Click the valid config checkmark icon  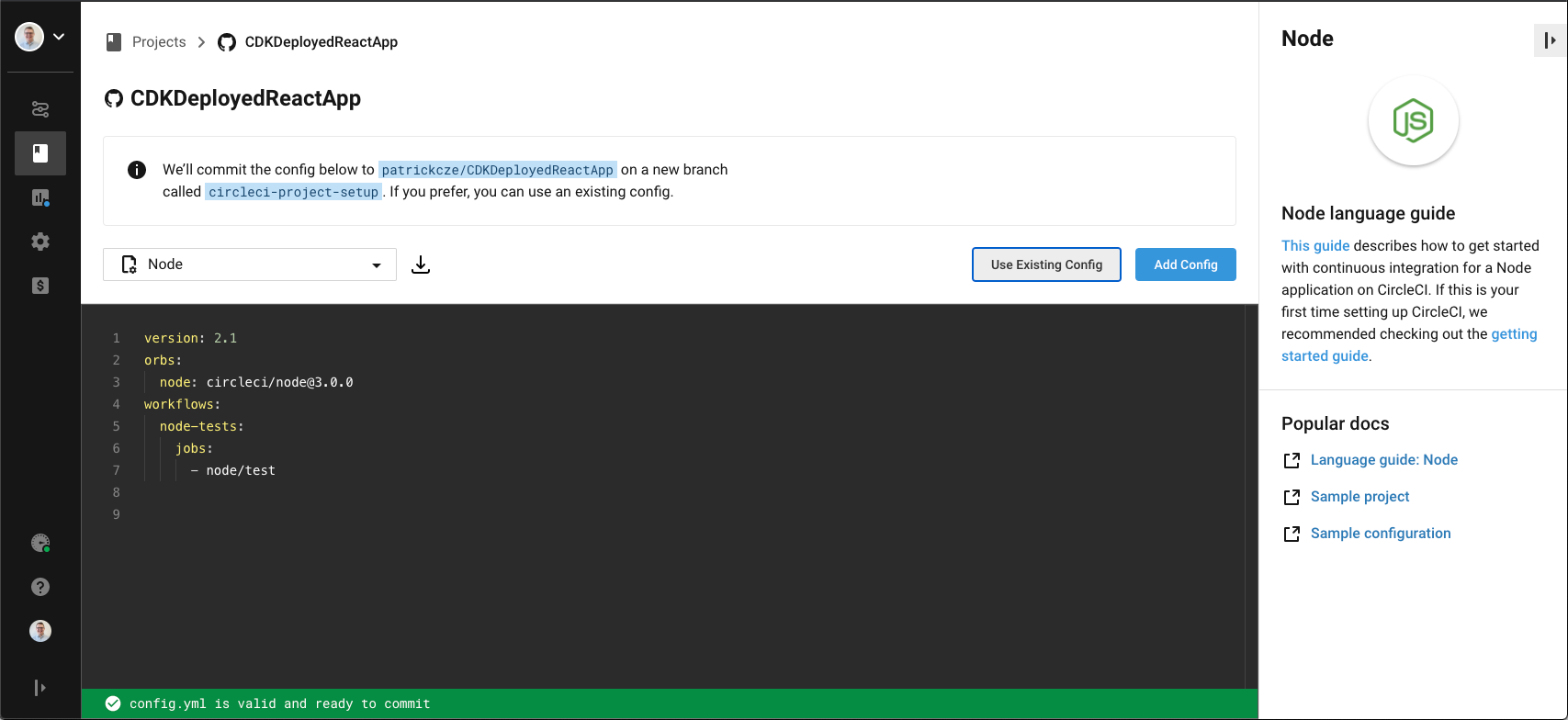[113, 703]
